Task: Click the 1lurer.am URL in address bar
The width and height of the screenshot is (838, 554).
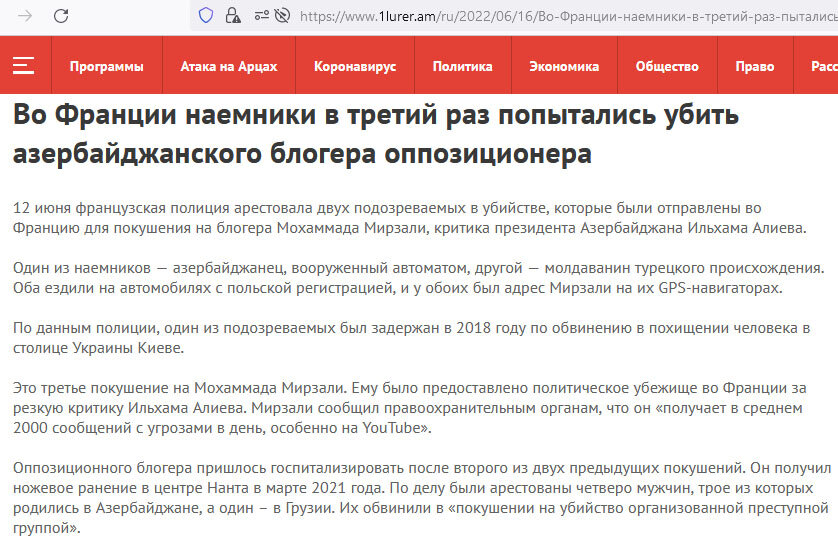Action: click(x=568, y=17)
